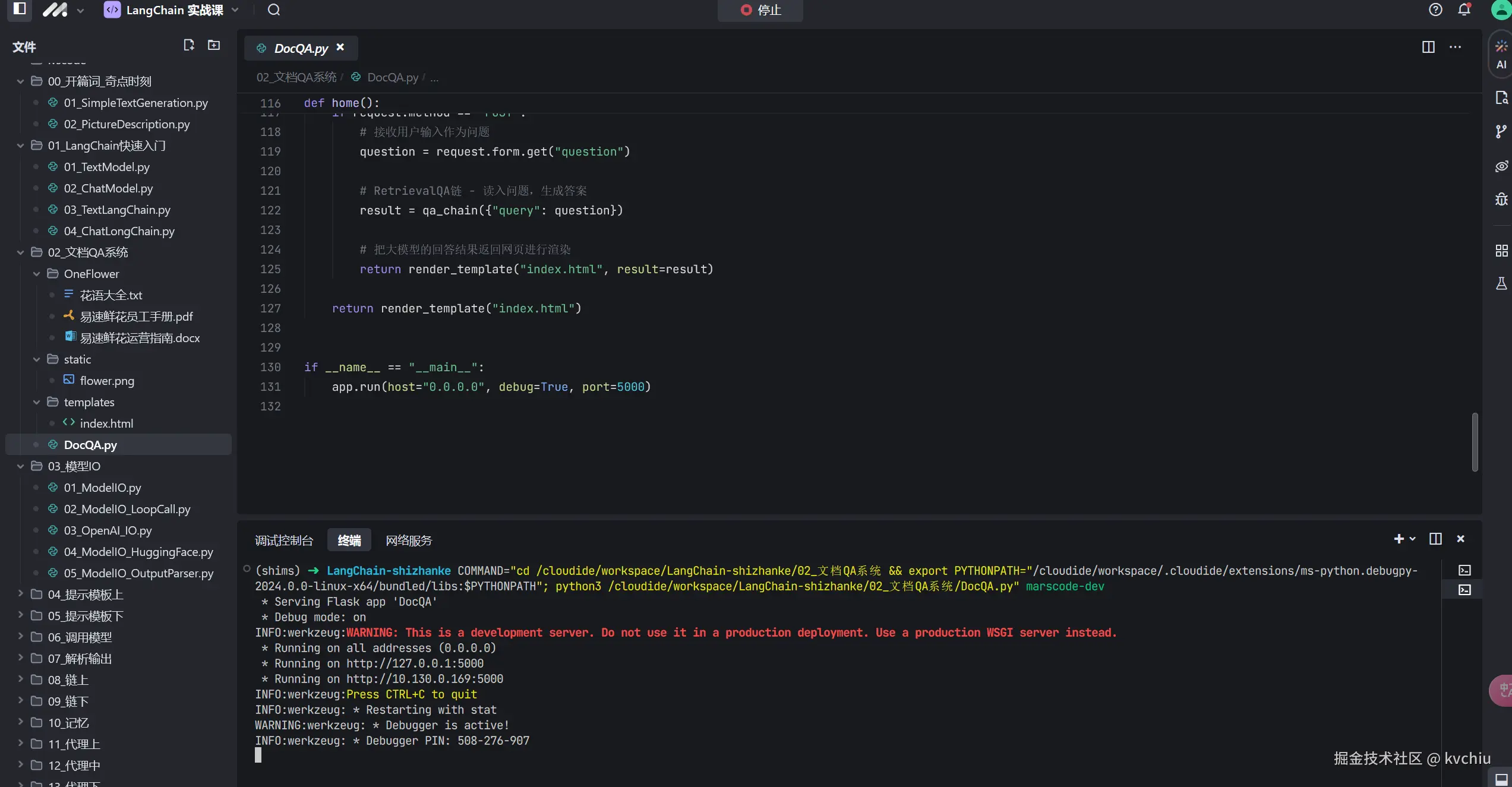Toggle the terminal panel split view
Image resolution: width=1512 pixels, height=787 pixels.
point(1435,539)
